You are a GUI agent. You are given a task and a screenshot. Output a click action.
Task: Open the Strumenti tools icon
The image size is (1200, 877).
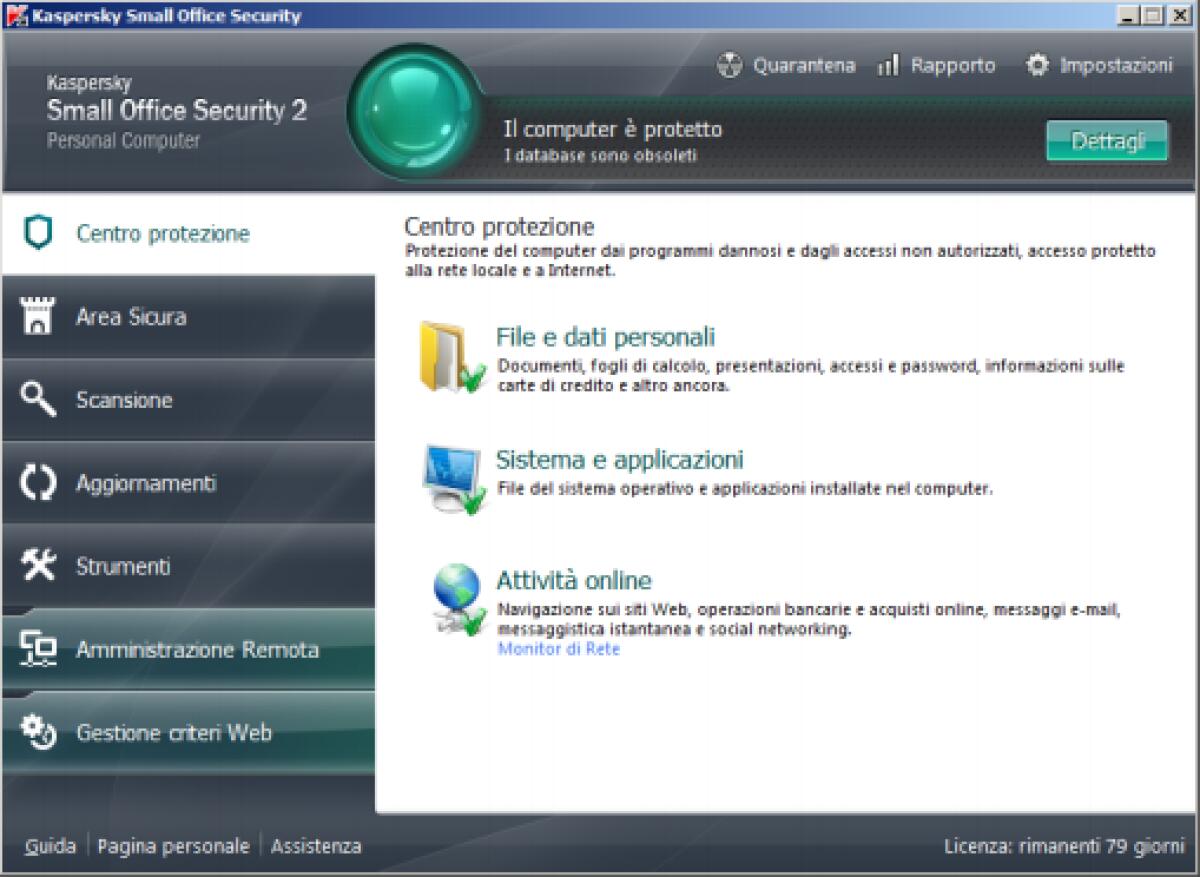[37, 566]
